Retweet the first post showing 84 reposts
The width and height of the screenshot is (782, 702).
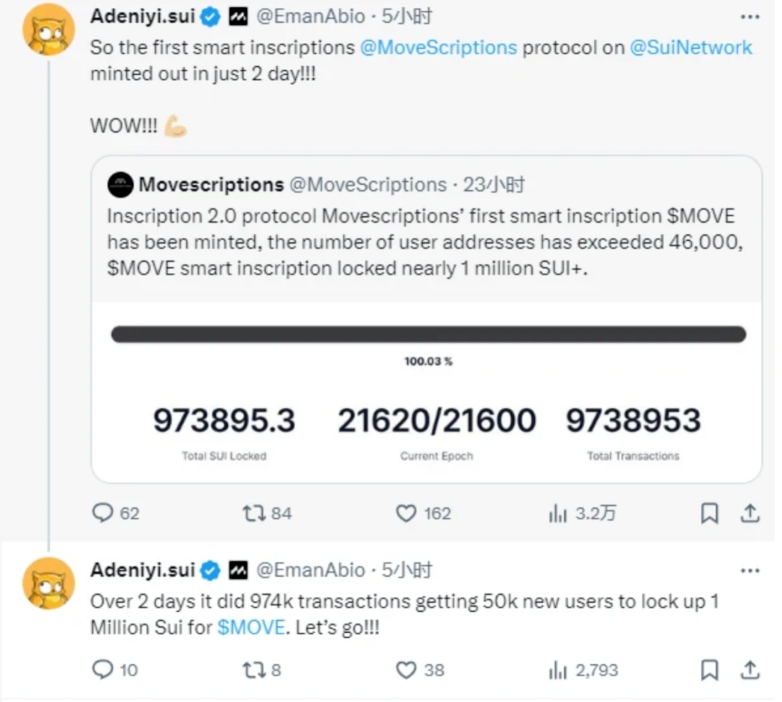[267, 513]
